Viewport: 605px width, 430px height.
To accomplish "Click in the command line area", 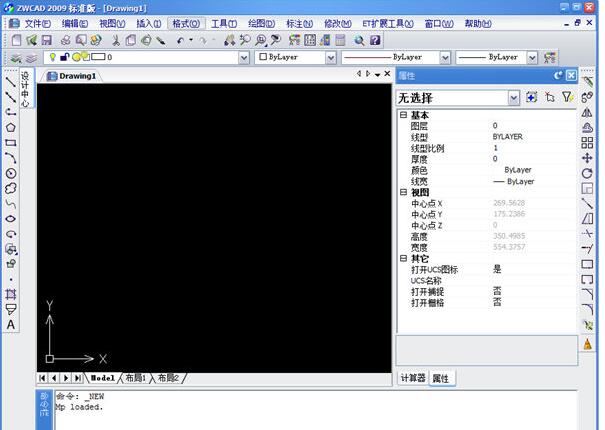I will (300, 410).
